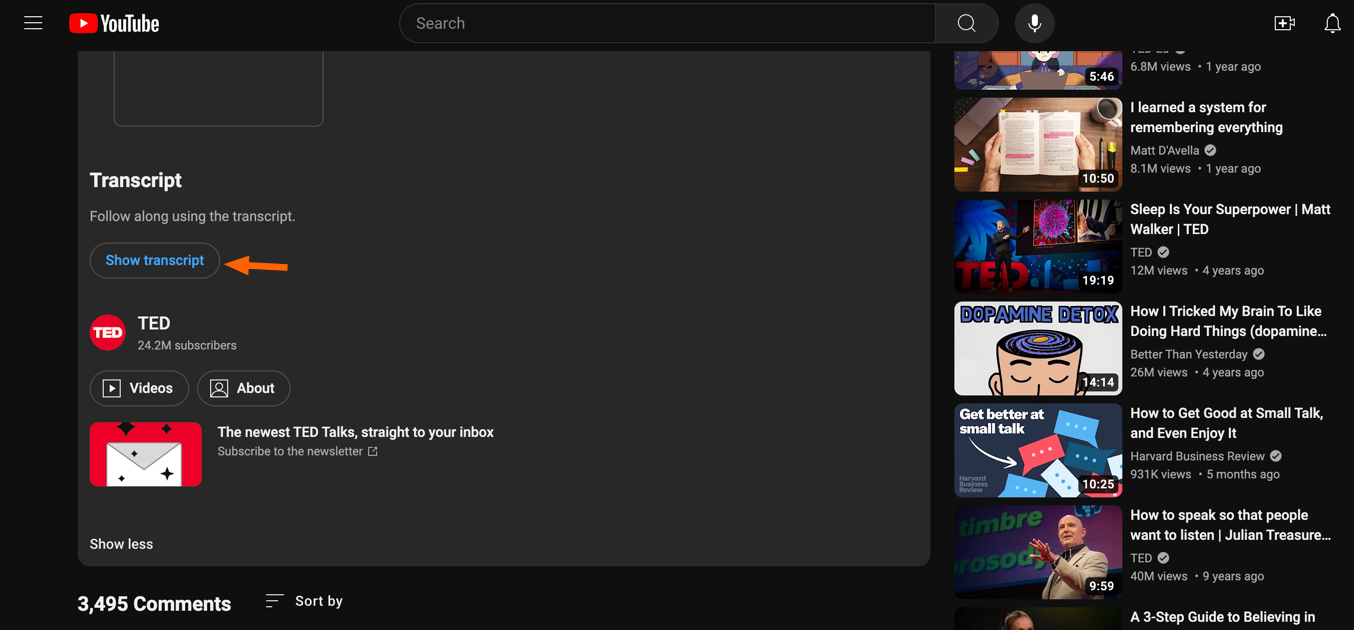Open TED channel Videos button
1354x630 pixels.
pyautogui.click(x=139, y=388)
